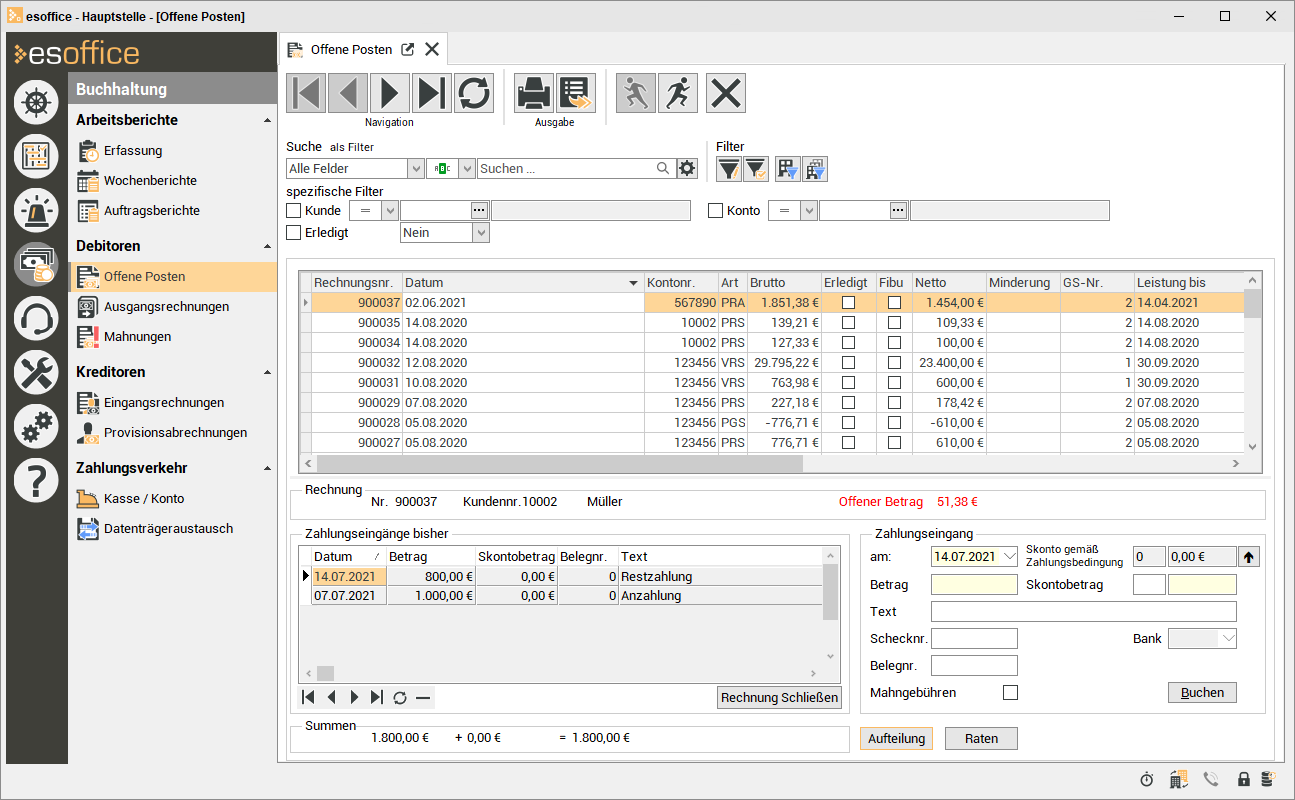
Task: Tick Erledigt checkbox for invoice 900028
Action: click(848, 422)
